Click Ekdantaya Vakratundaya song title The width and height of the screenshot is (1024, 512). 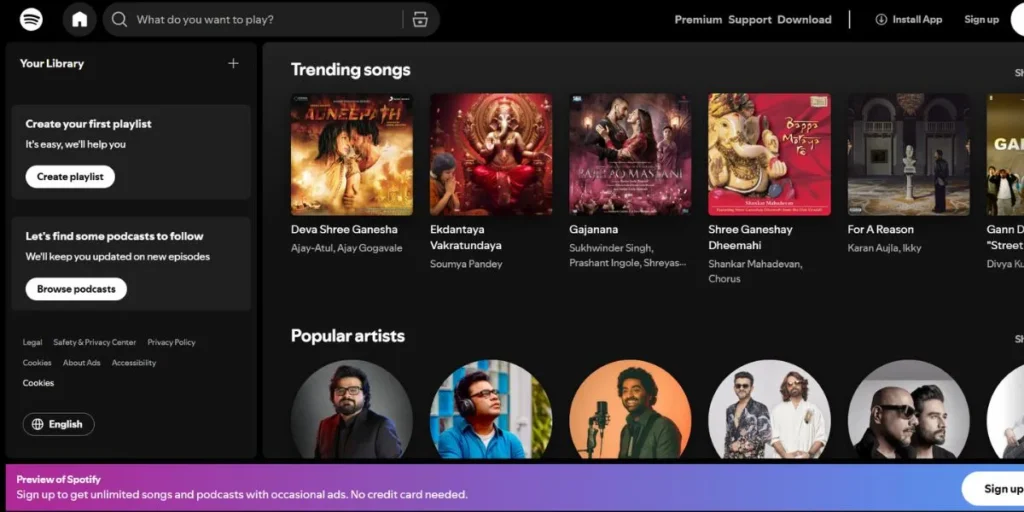coord(466,238)
